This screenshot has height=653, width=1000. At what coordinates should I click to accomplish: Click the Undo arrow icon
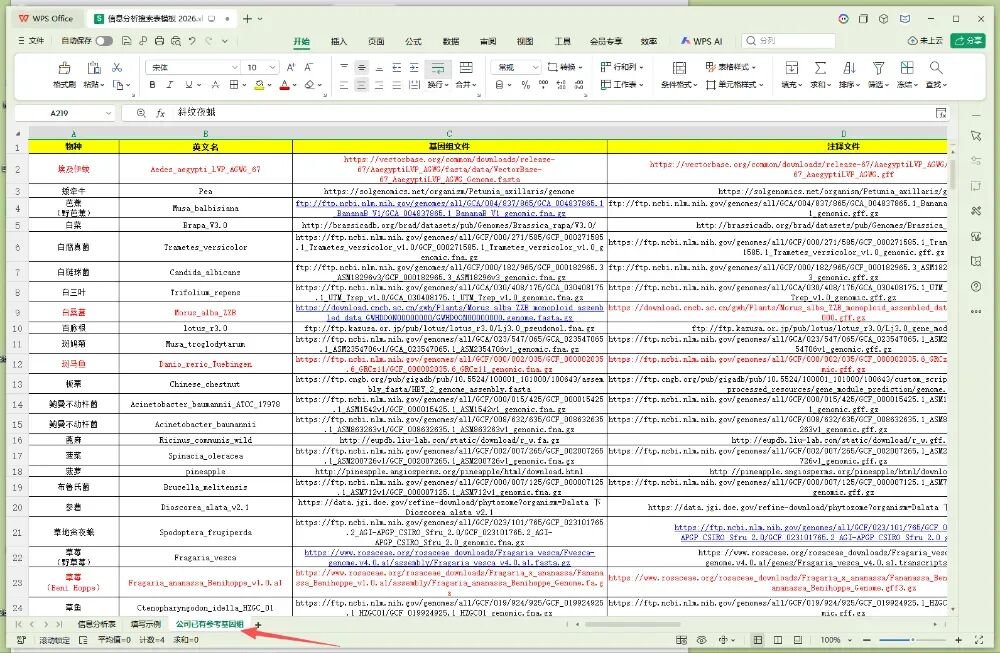coord(192,41)
